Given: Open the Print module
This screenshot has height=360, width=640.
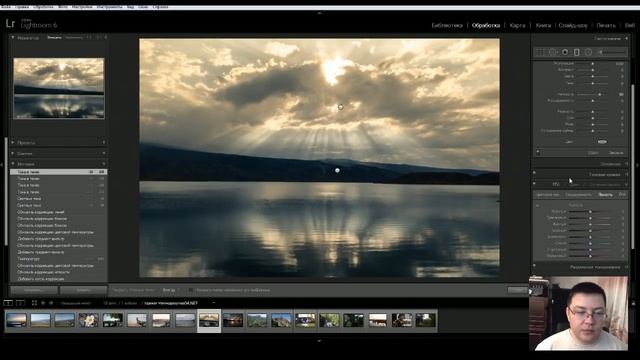Looking at the screenshot, I should (606, 25).
